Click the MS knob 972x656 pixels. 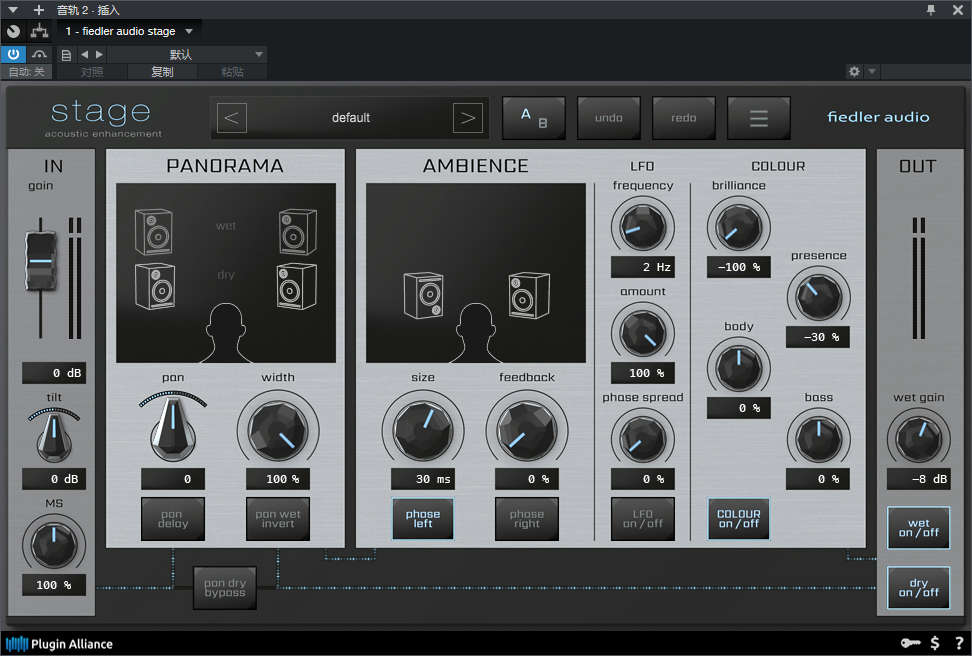pos(54,544)
